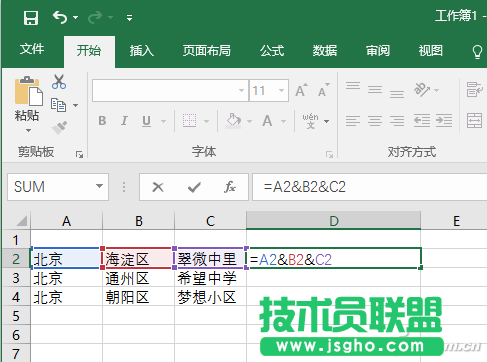Open the Font Color dropdown arrow
Screen dimensions: 487x362
[x=284, y=121]
